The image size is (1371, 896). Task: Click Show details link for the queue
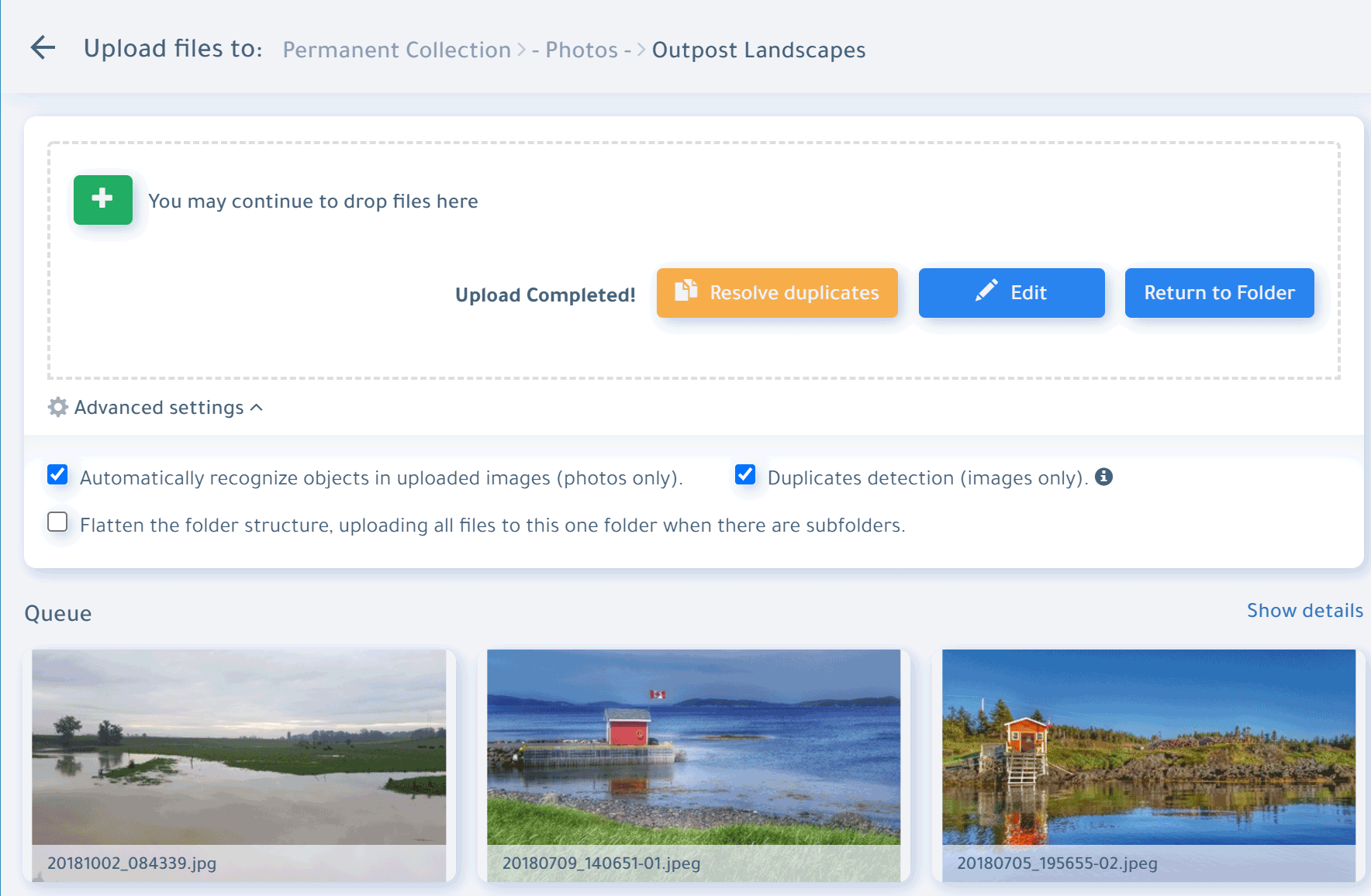[x=1304, y=611]
